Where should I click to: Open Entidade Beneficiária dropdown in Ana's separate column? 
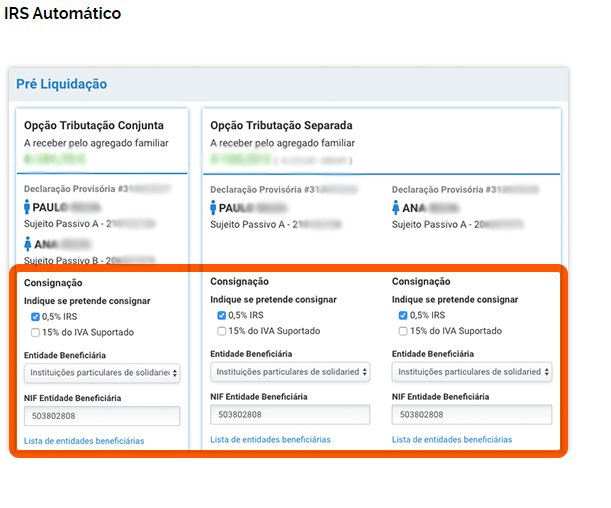pos(471,372)
